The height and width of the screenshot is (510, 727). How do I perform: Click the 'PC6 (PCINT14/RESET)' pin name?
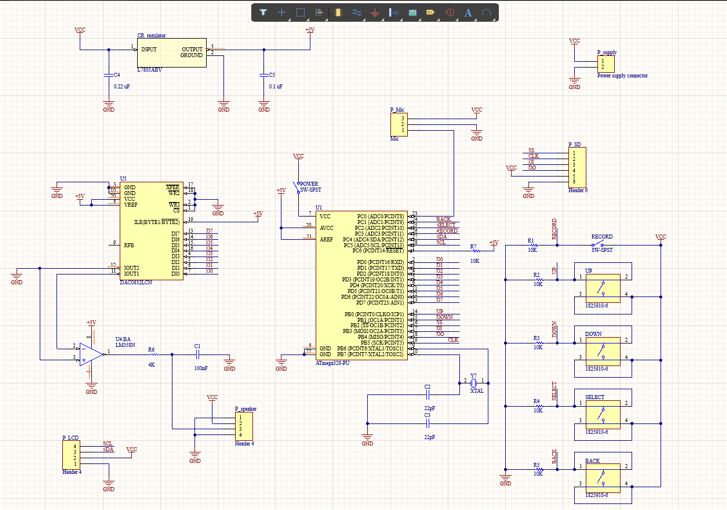(378, 250)
